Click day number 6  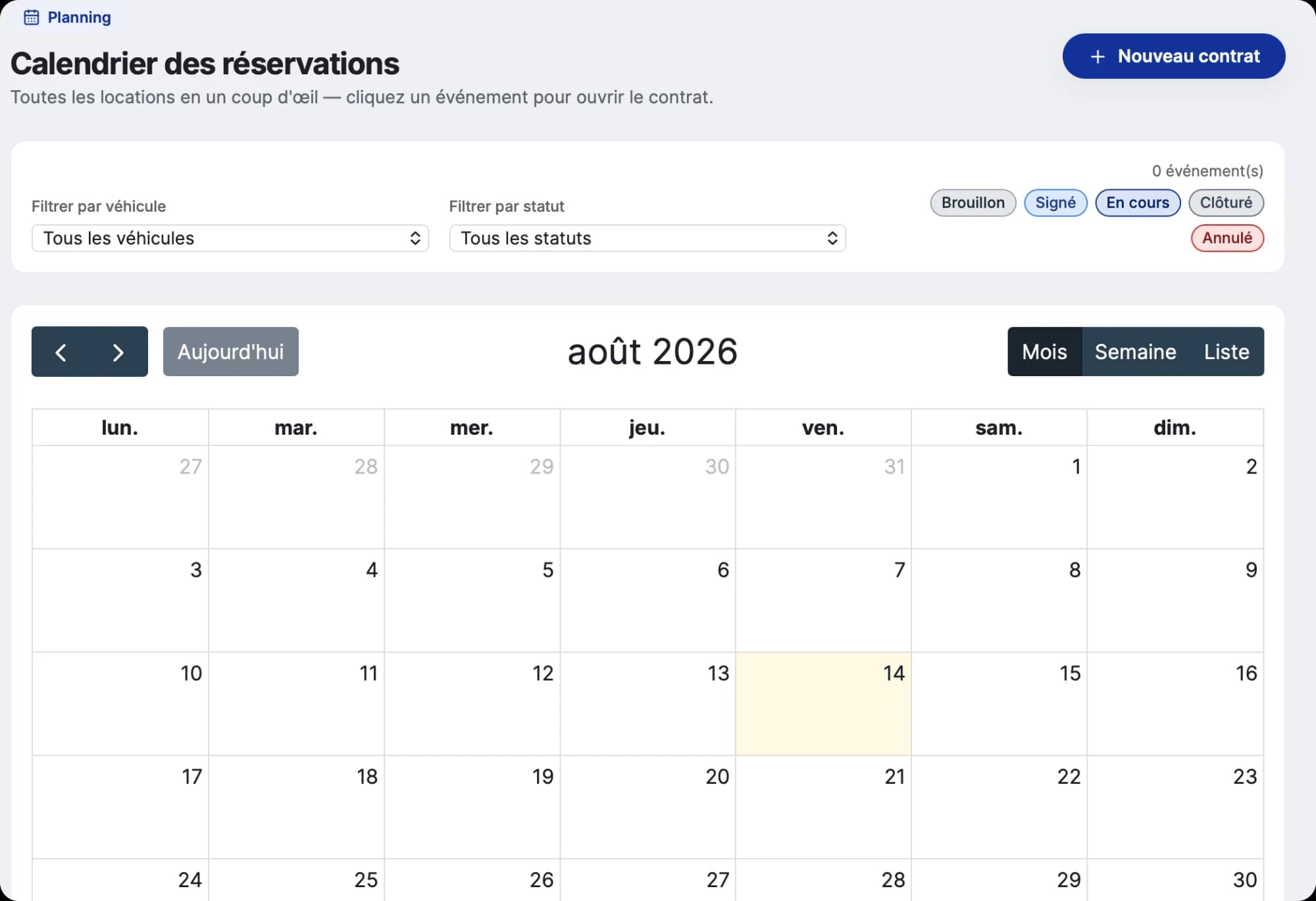coord(723,570)
